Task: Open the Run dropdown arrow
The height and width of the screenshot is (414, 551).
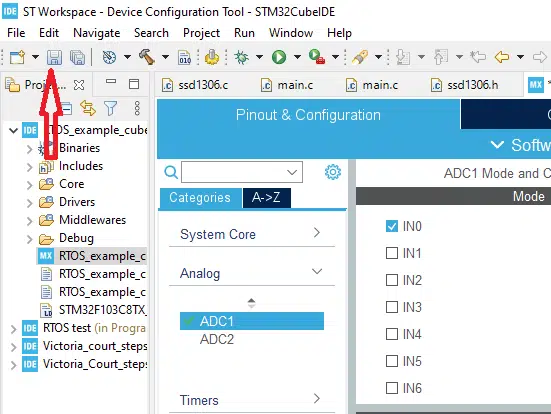Action: tap(297, 57)
